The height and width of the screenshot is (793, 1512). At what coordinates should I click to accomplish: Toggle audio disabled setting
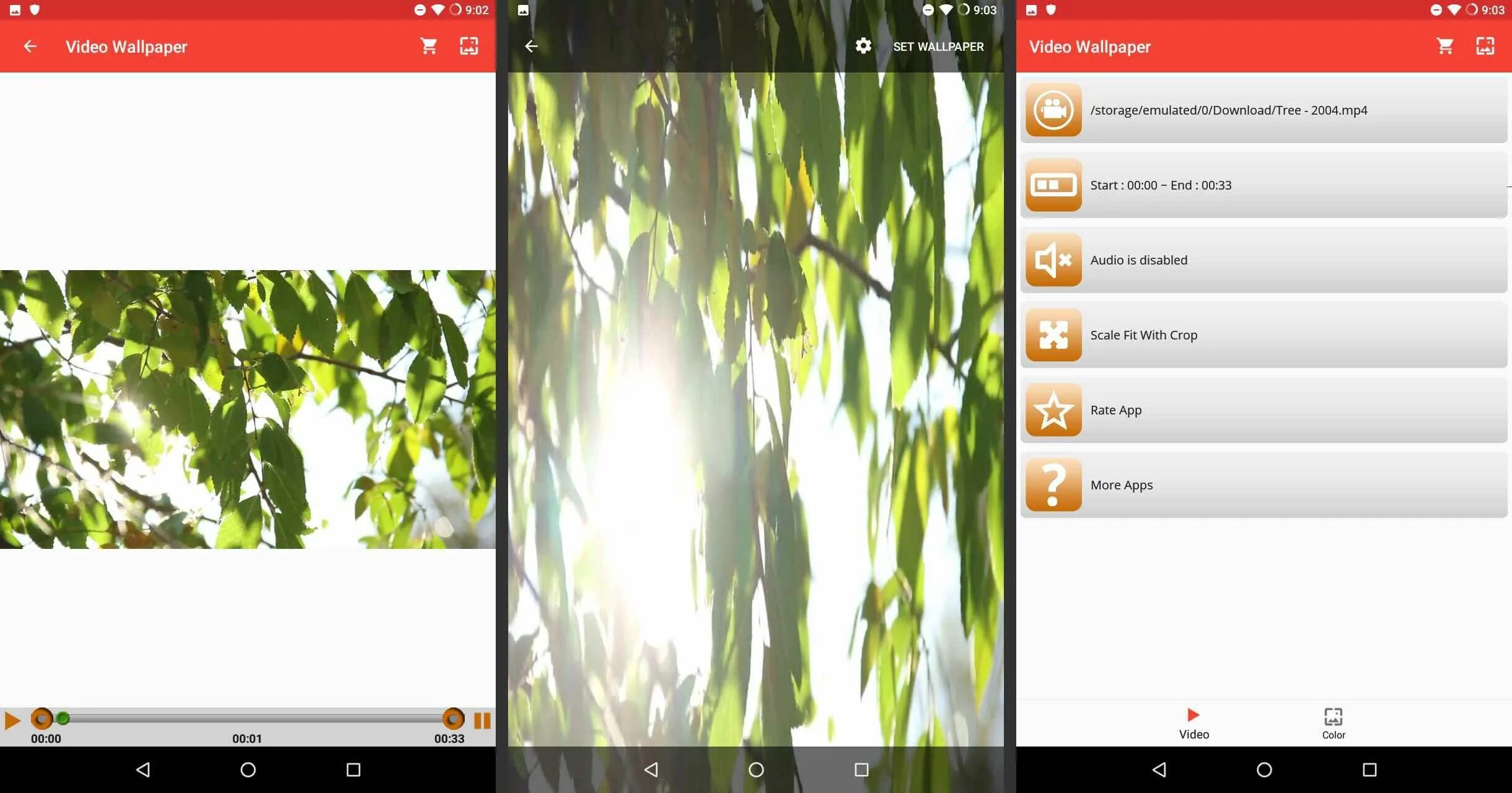1265,260
